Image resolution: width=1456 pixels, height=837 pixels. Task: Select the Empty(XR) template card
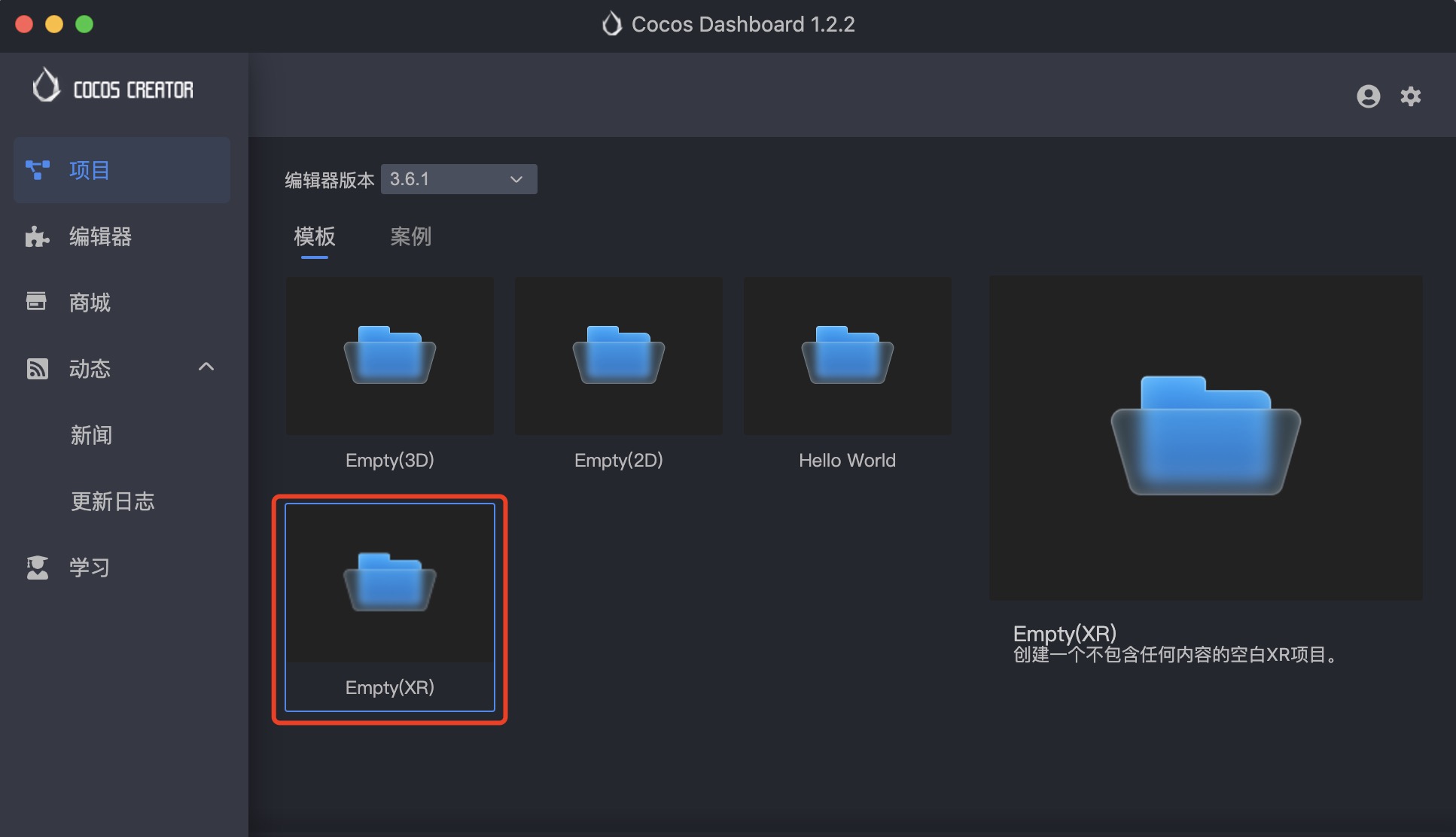[390, 607]
